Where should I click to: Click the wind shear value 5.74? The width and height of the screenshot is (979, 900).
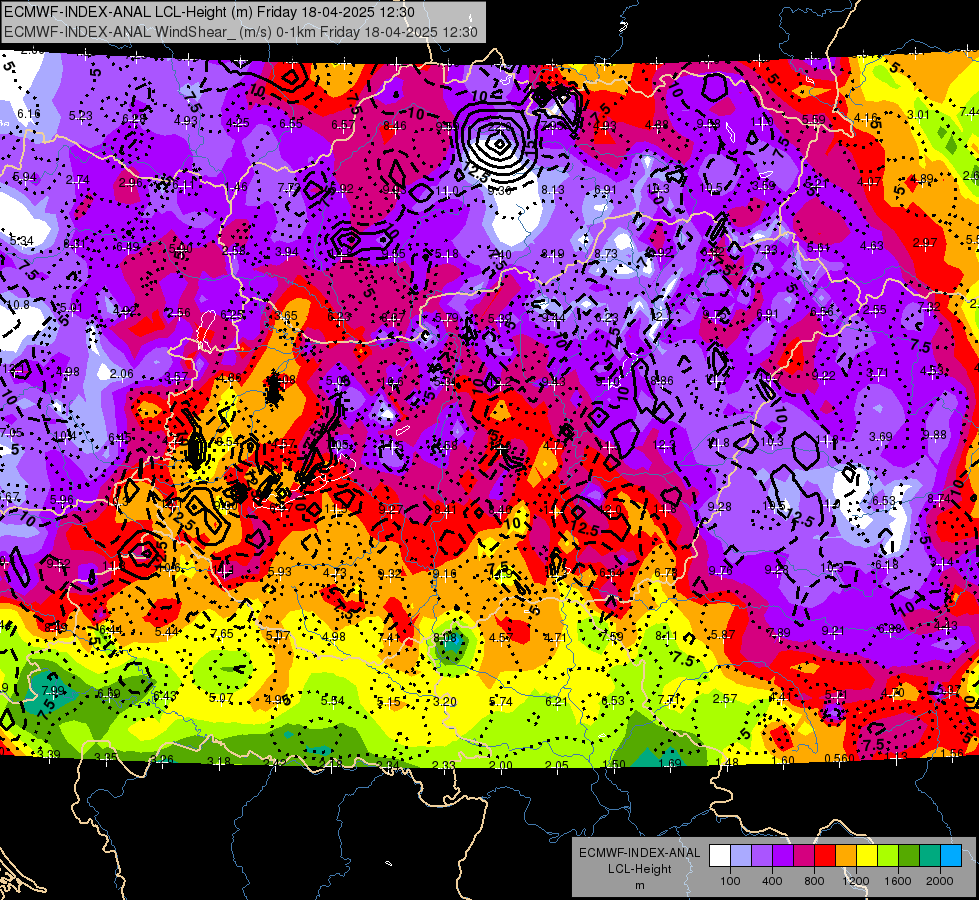point(501,701)
